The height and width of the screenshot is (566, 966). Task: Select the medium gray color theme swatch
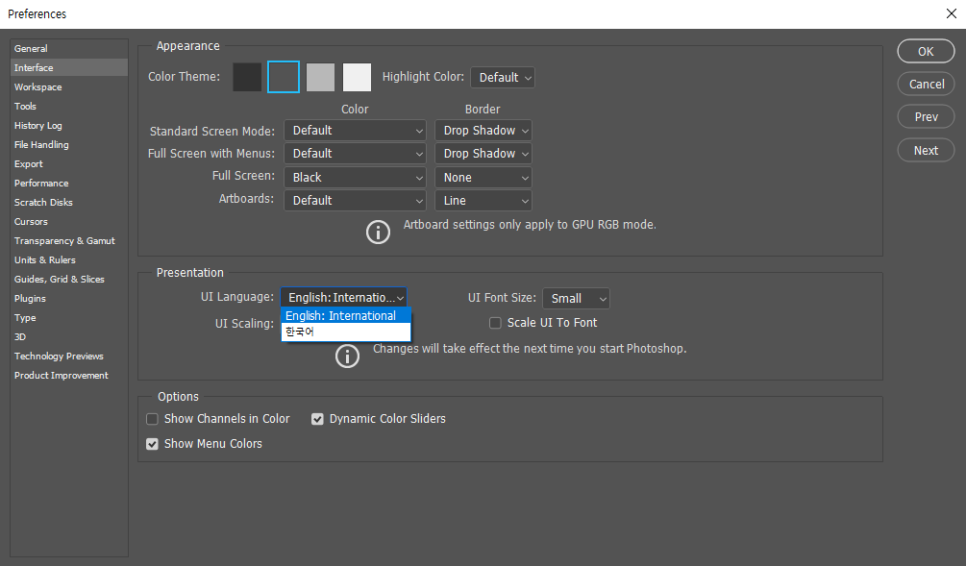pos(320,77)
